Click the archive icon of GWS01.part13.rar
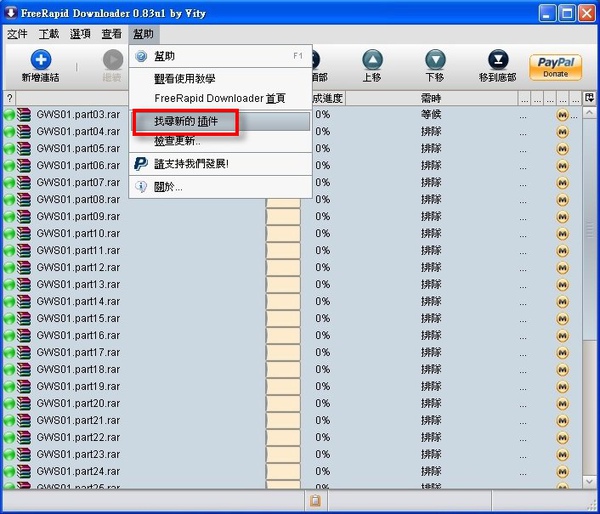 pos(24,285)
